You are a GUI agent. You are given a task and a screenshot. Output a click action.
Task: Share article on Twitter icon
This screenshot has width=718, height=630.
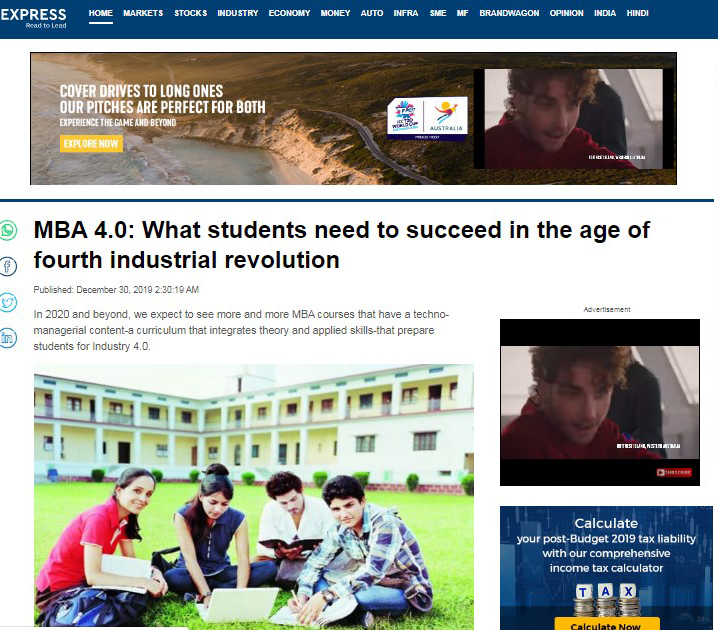(x=8, y=302)
